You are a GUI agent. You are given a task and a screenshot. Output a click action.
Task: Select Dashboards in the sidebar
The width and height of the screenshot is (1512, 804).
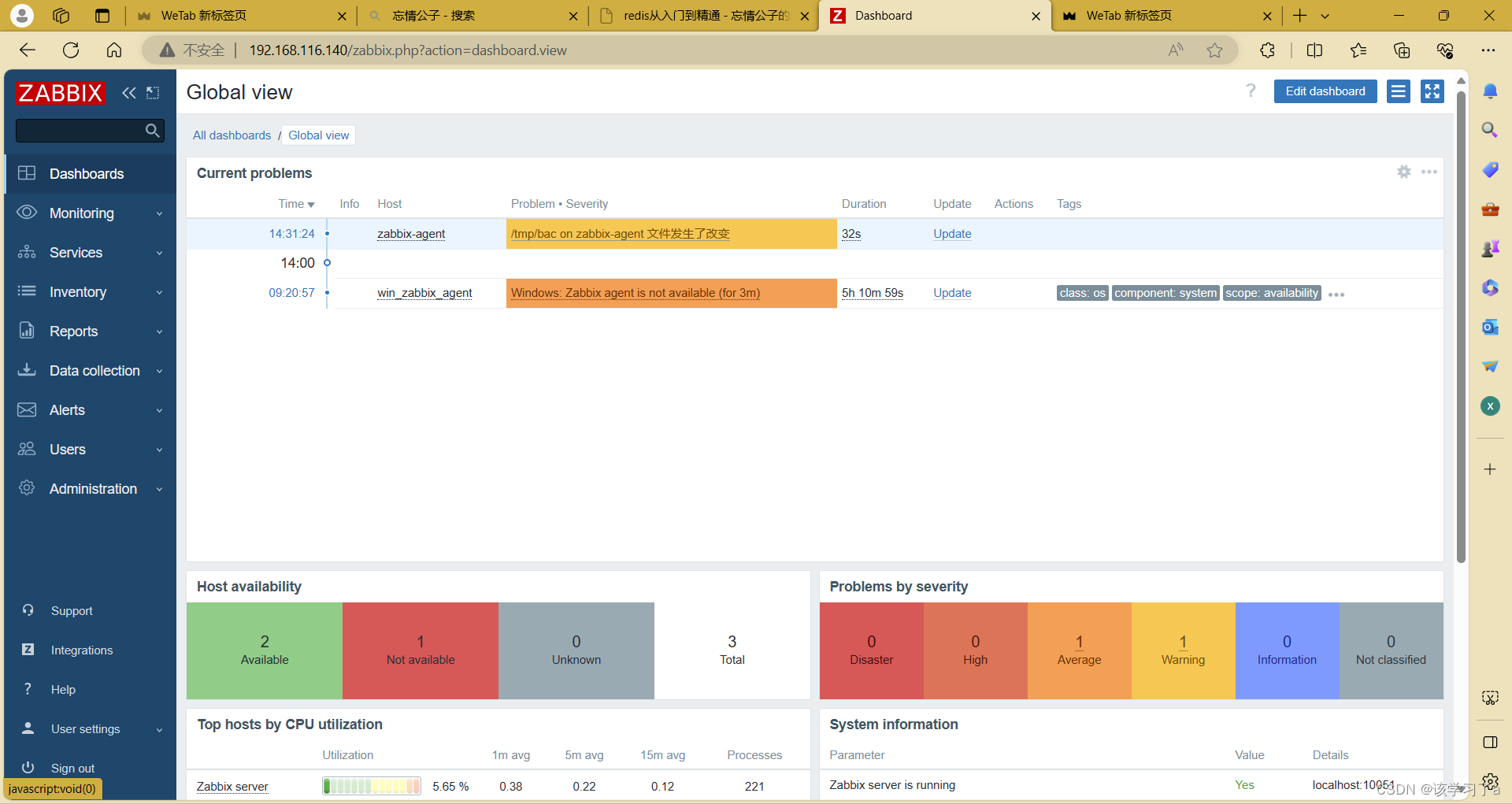[x=90, y=174]
